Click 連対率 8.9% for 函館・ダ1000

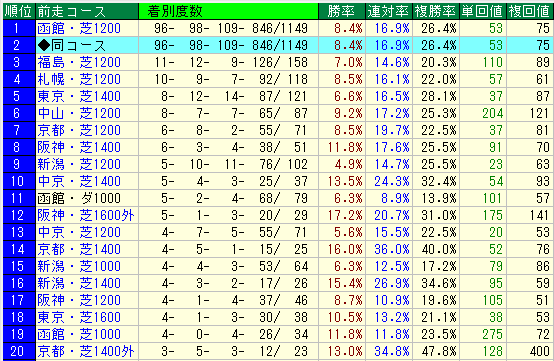(x=395, y=198)
